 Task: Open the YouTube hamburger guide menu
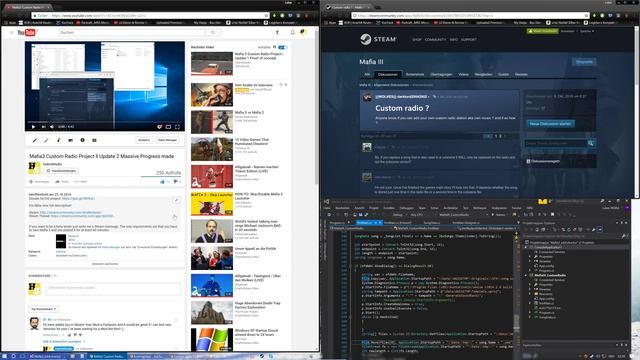(x=11, y=33)
